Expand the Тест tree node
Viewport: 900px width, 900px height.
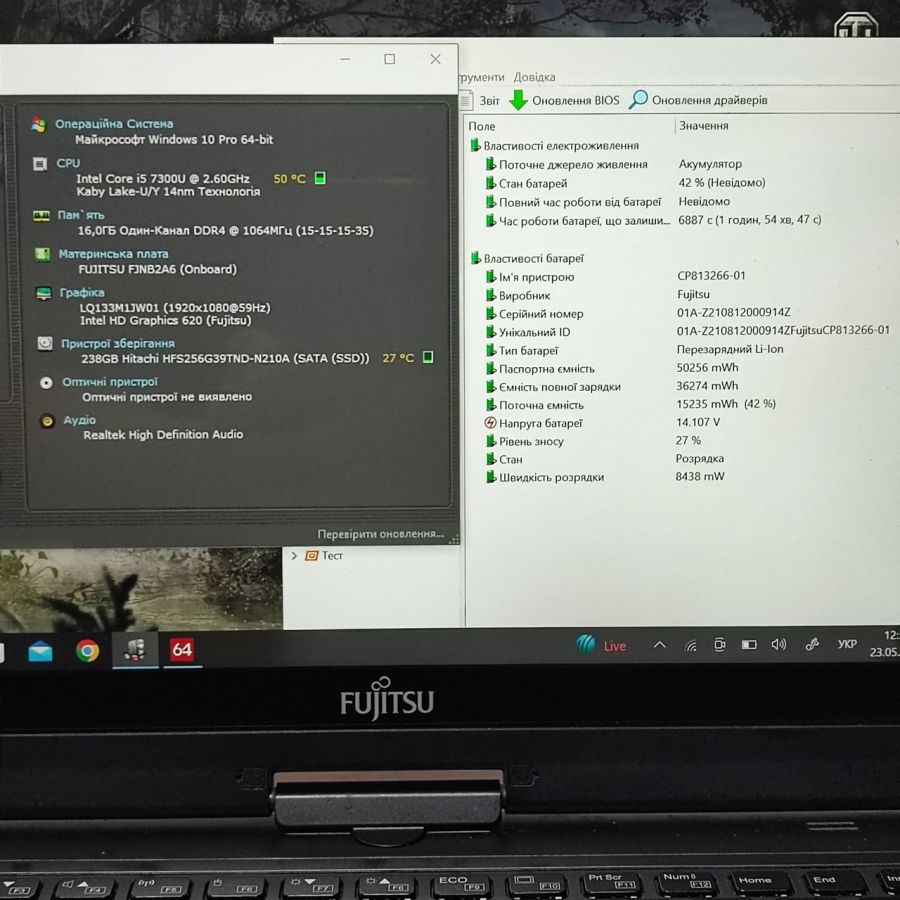coord(294,556)
